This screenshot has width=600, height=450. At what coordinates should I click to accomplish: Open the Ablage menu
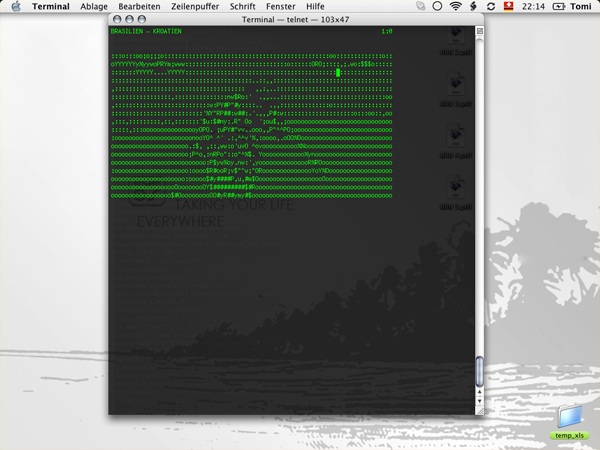click(x=95, y=7)
